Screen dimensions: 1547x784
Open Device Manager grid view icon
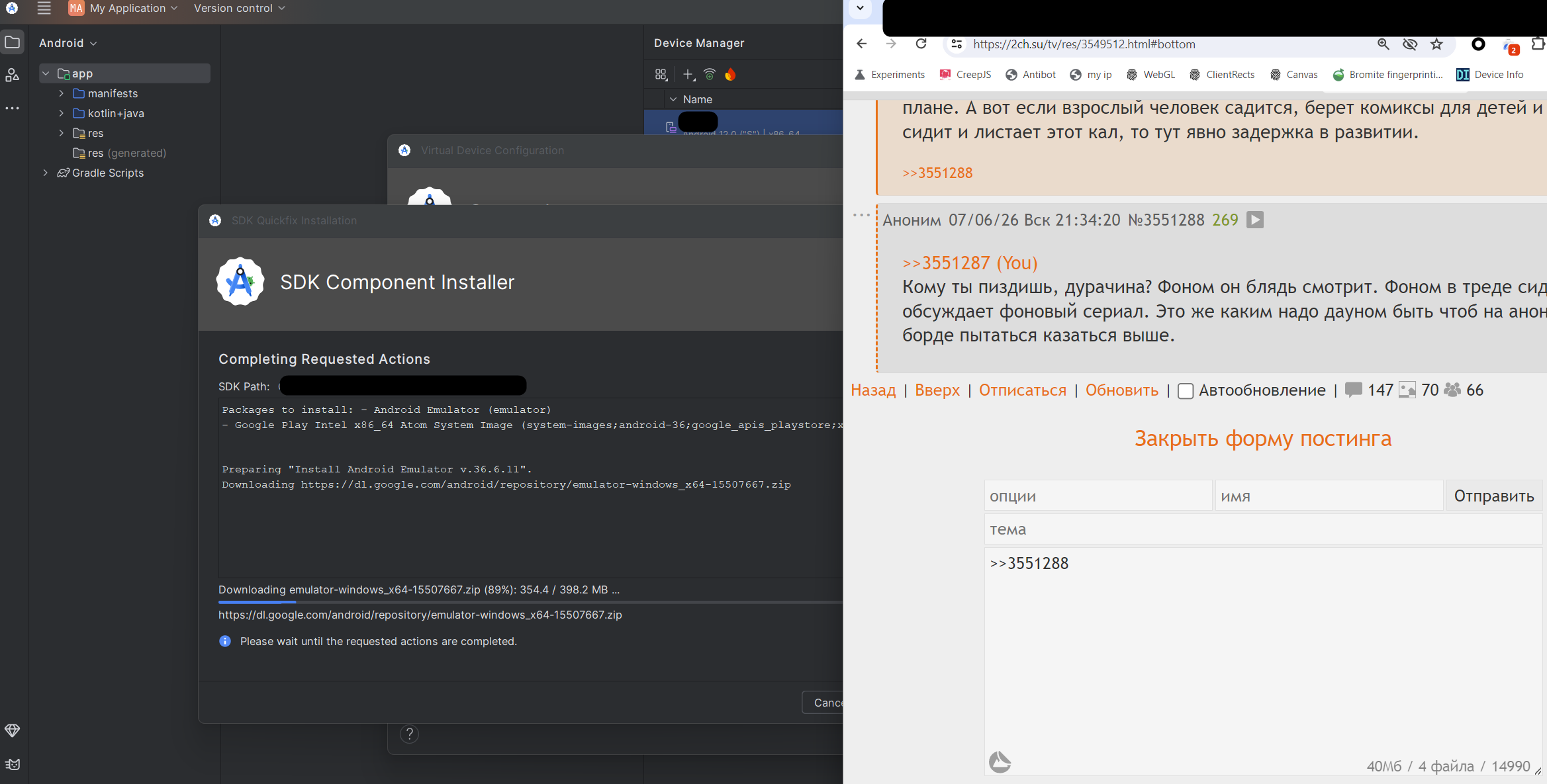tap(661, 75)
